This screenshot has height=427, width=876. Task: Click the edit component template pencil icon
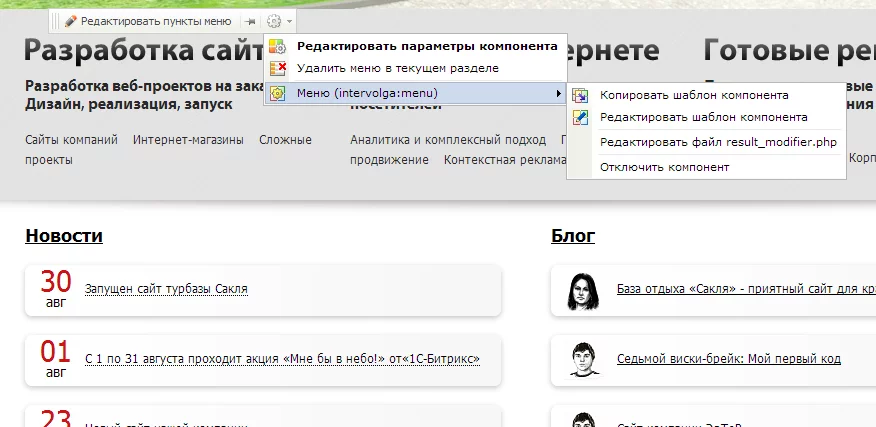pyautogui.click(x=580, y=117)
